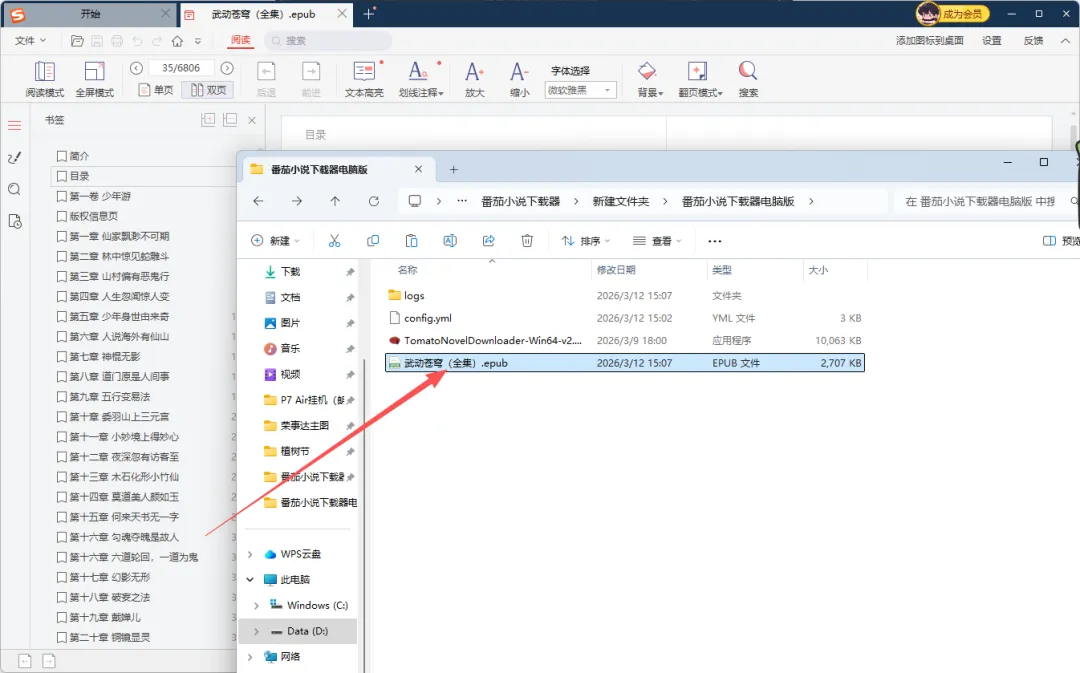Click the 文本高亮 text highlight tool
The width and height of the screenshot is (1080, 673).
(364, 79)
